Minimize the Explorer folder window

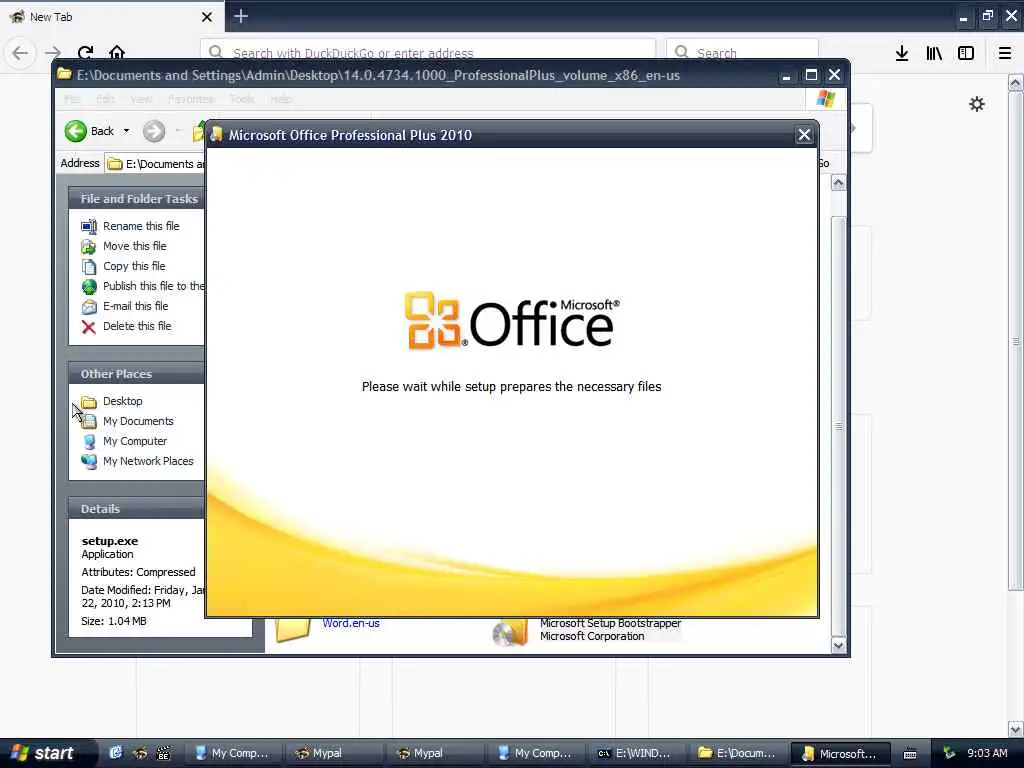(x=786, y=75)
